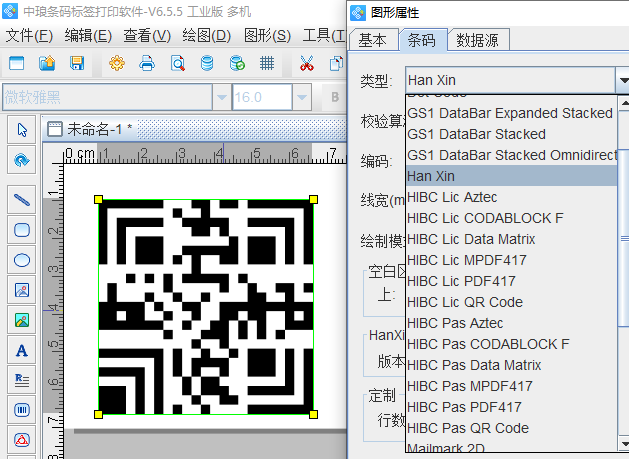Choose HIBC Lic PDF417 type
The height and width of the screenshot is (459, 629).
pos(511,281)
